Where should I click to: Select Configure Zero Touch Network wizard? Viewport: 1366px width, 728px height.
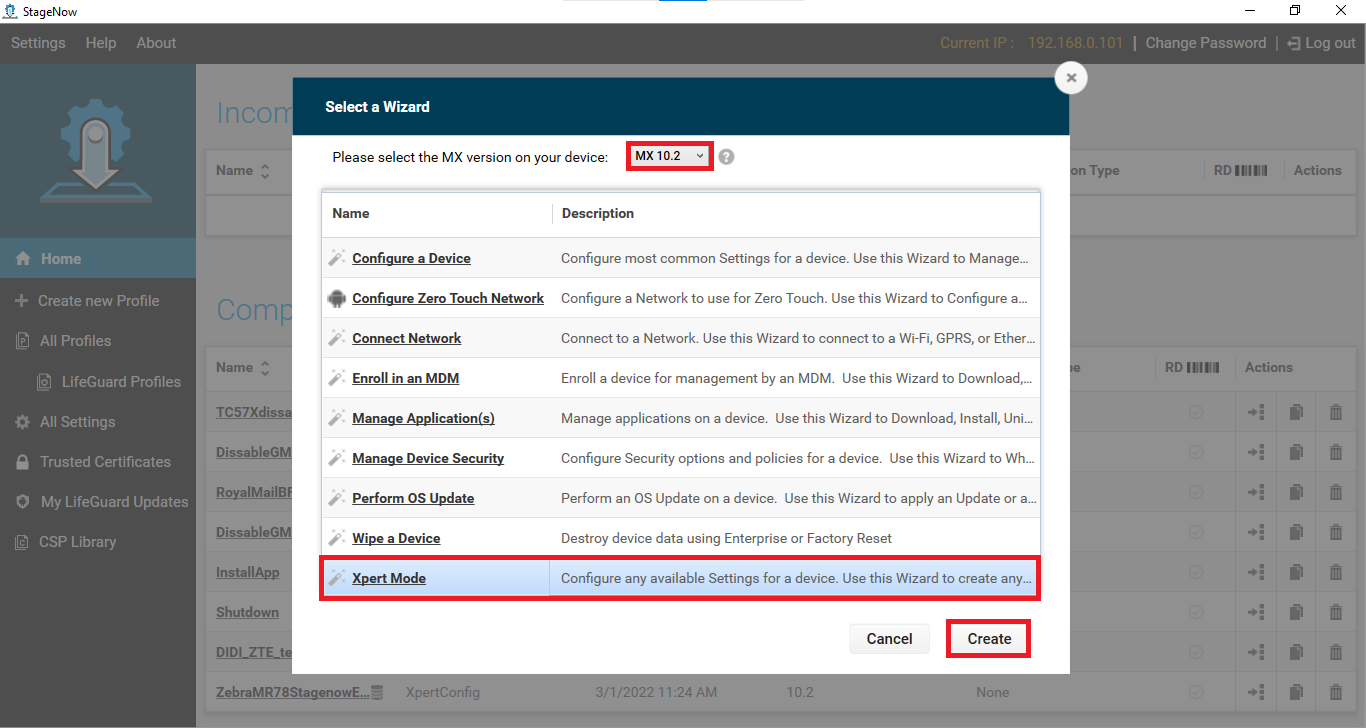(448, 298)
